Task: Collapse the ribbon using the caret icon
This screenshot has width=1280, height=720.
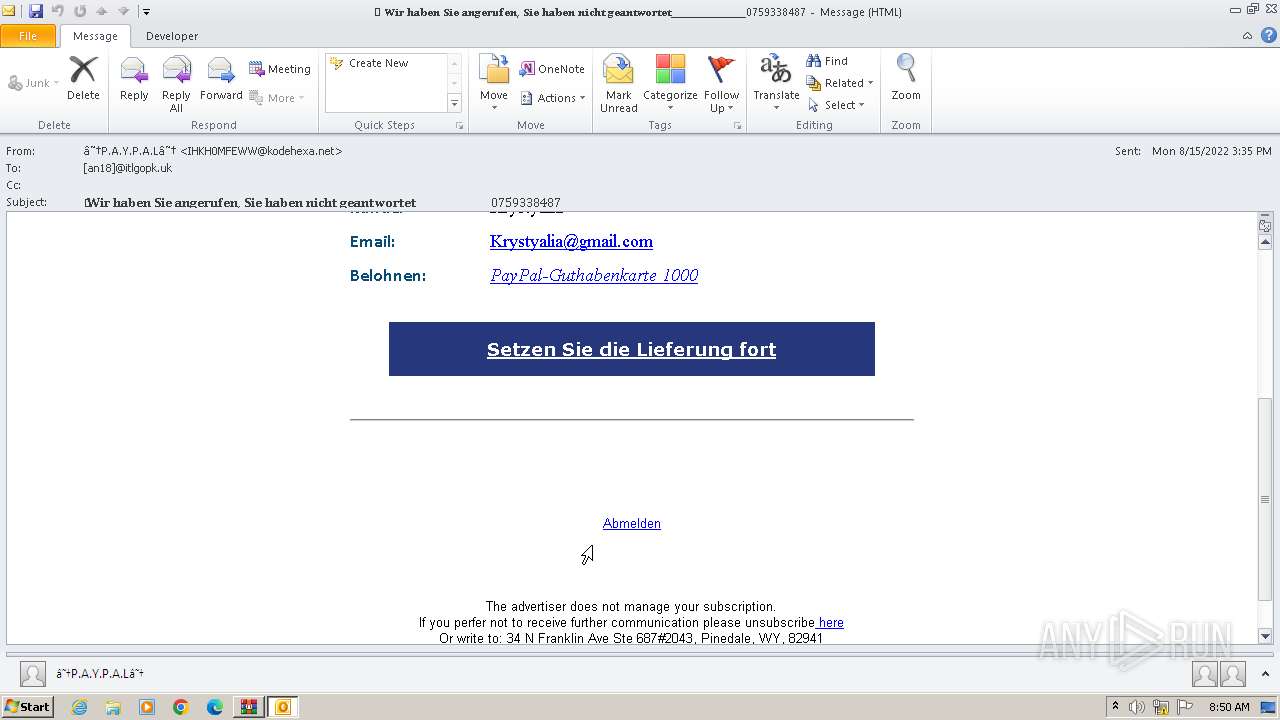Action: [1247, 35]
